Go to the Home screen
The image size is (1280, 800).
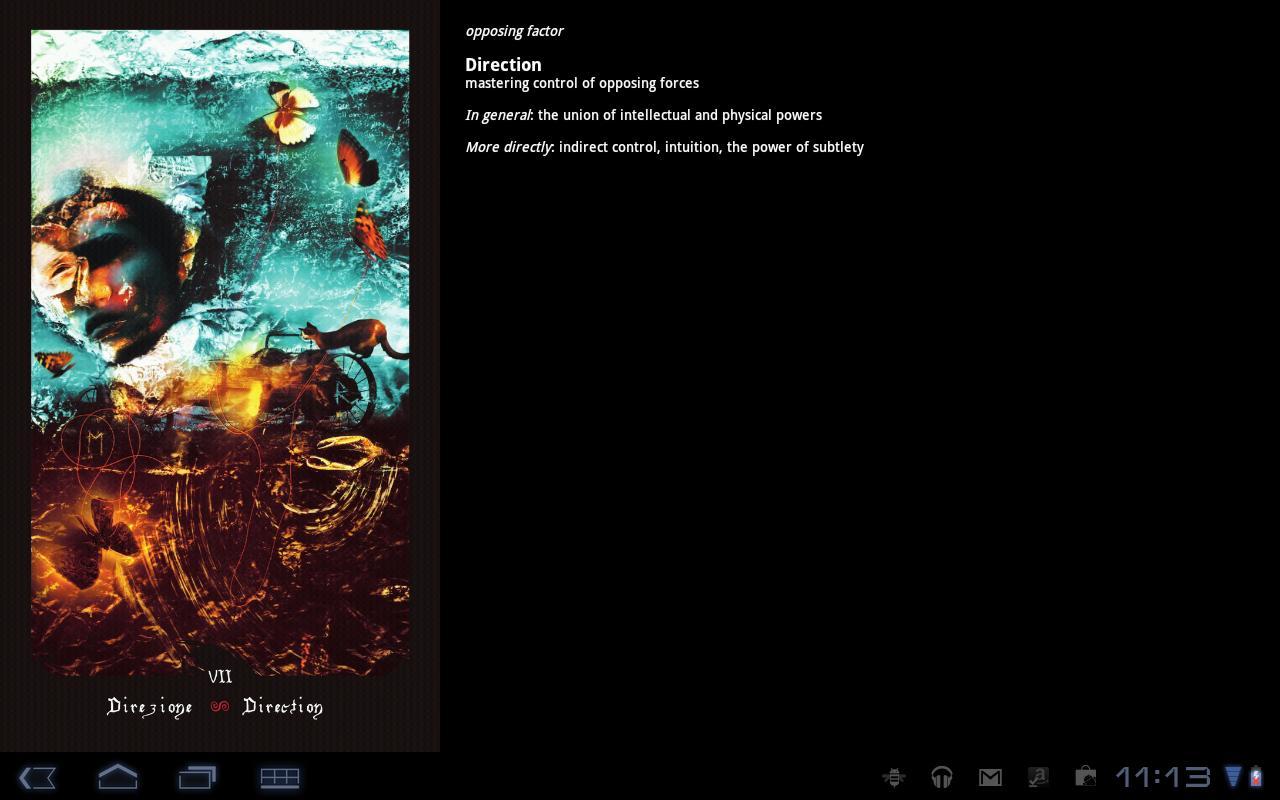coord(117,777)
